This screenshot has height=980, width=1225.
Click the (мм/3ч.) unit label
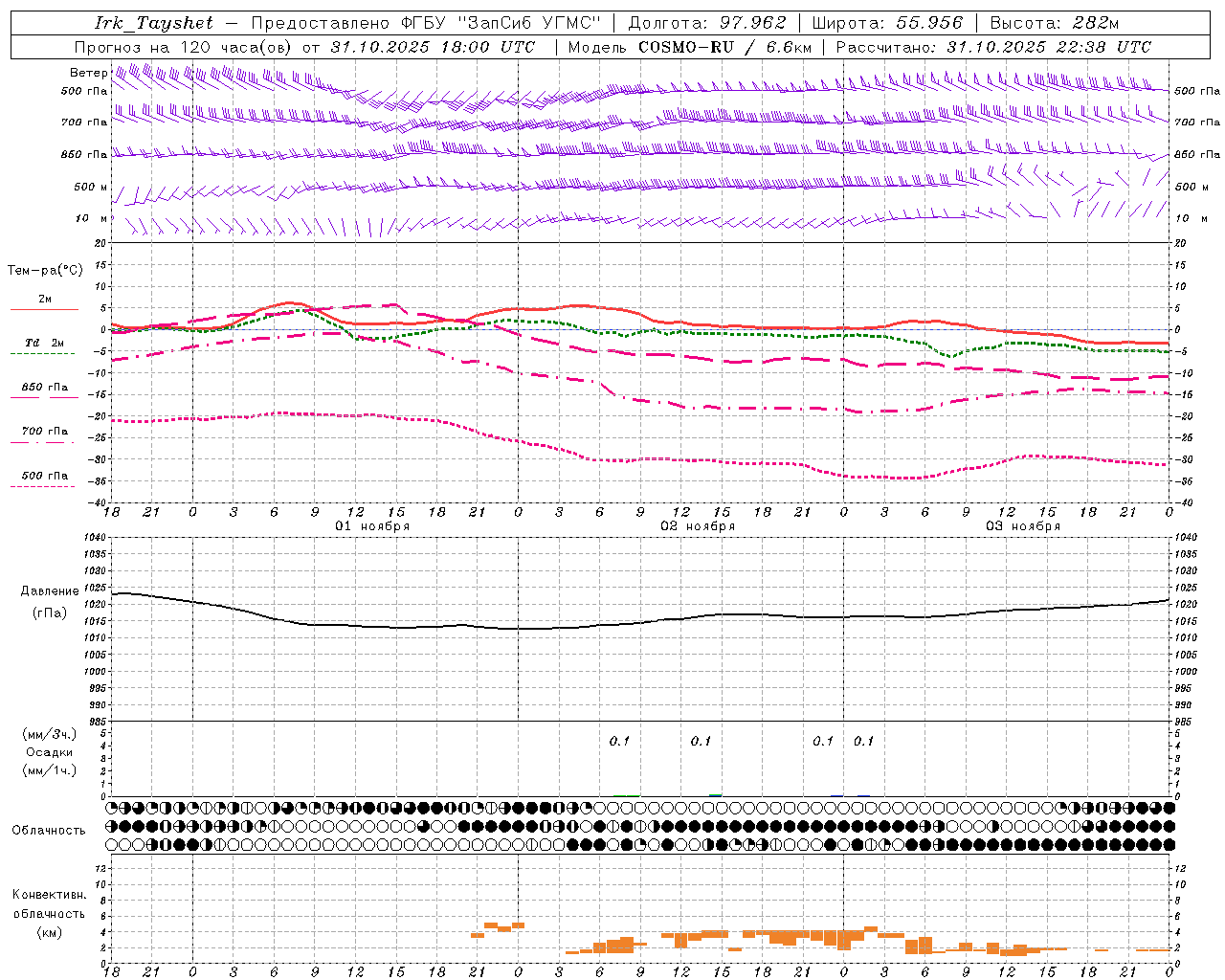(x=50, y=734)
